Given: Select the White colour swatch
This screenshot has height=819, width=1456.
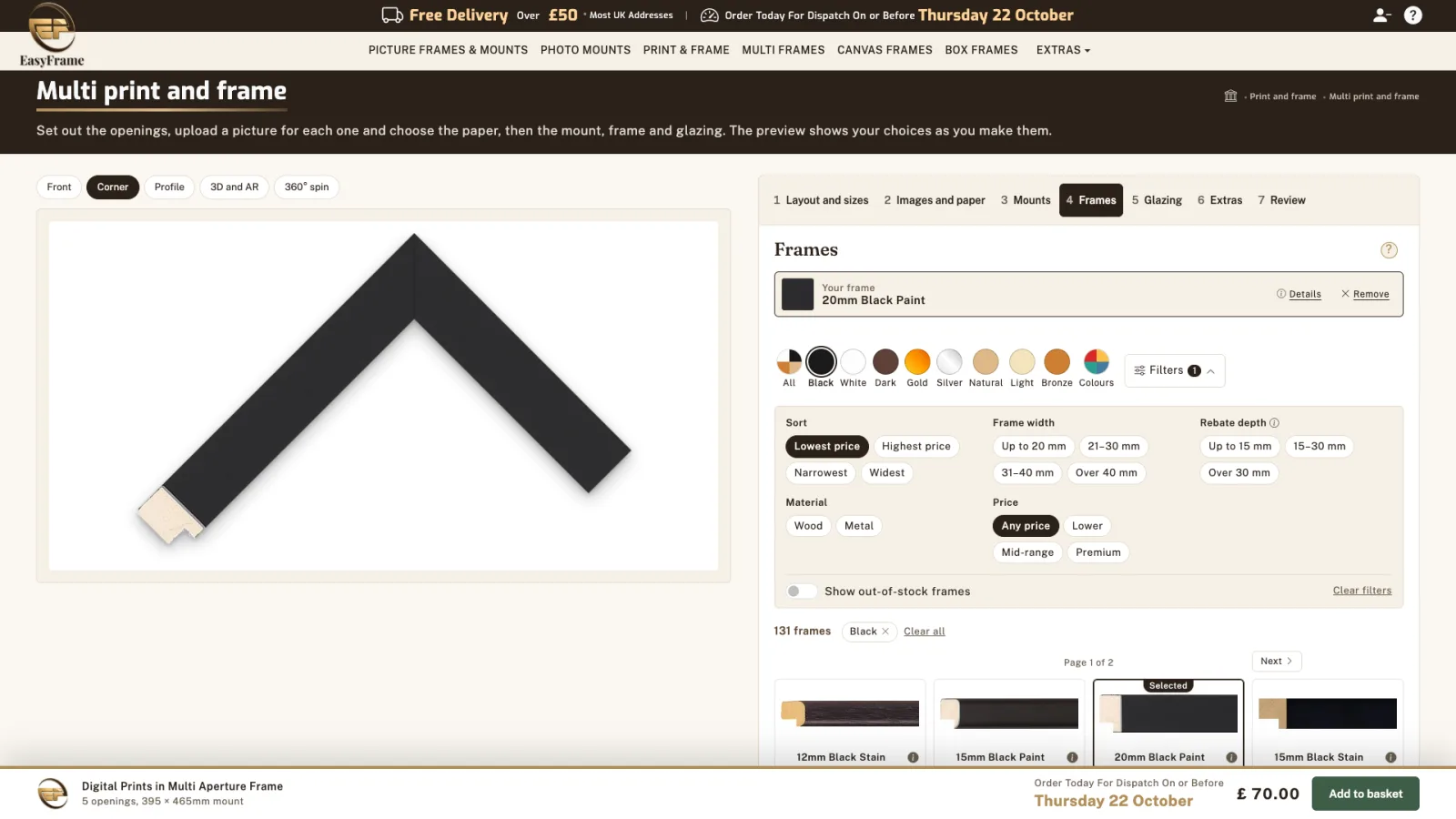Looking at the screenshot, I should click(x=853, y=362).
